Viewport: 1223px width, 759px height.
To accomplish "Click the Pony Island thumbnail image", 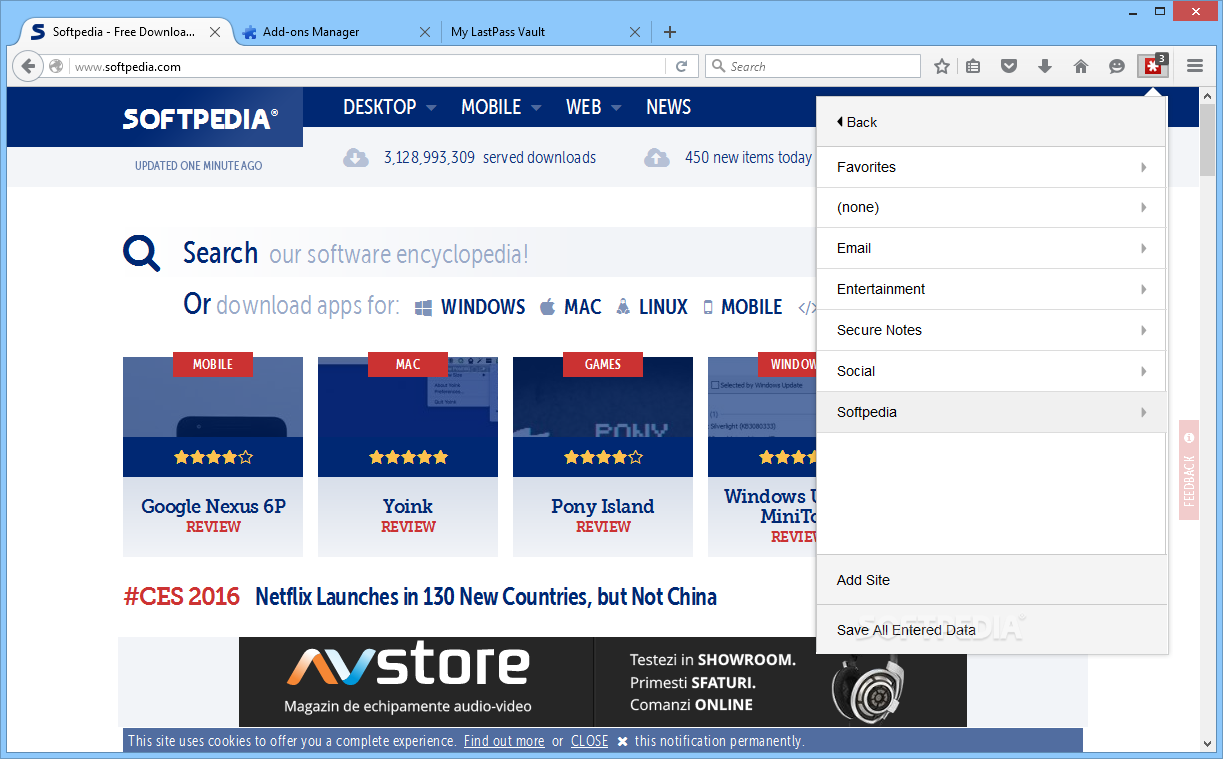I will 603,397.
